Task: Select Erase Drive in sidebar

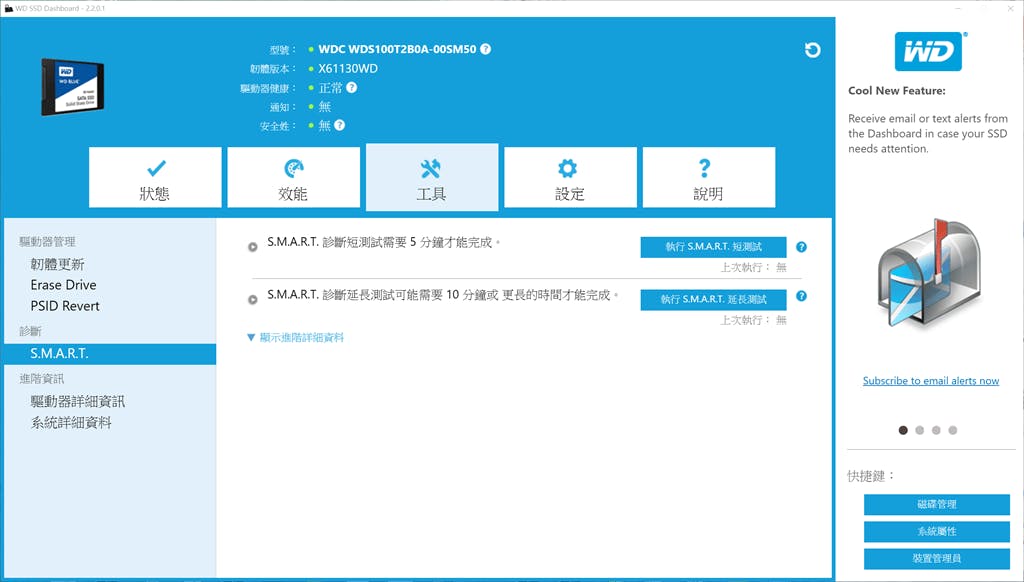Action: (63, 285)
